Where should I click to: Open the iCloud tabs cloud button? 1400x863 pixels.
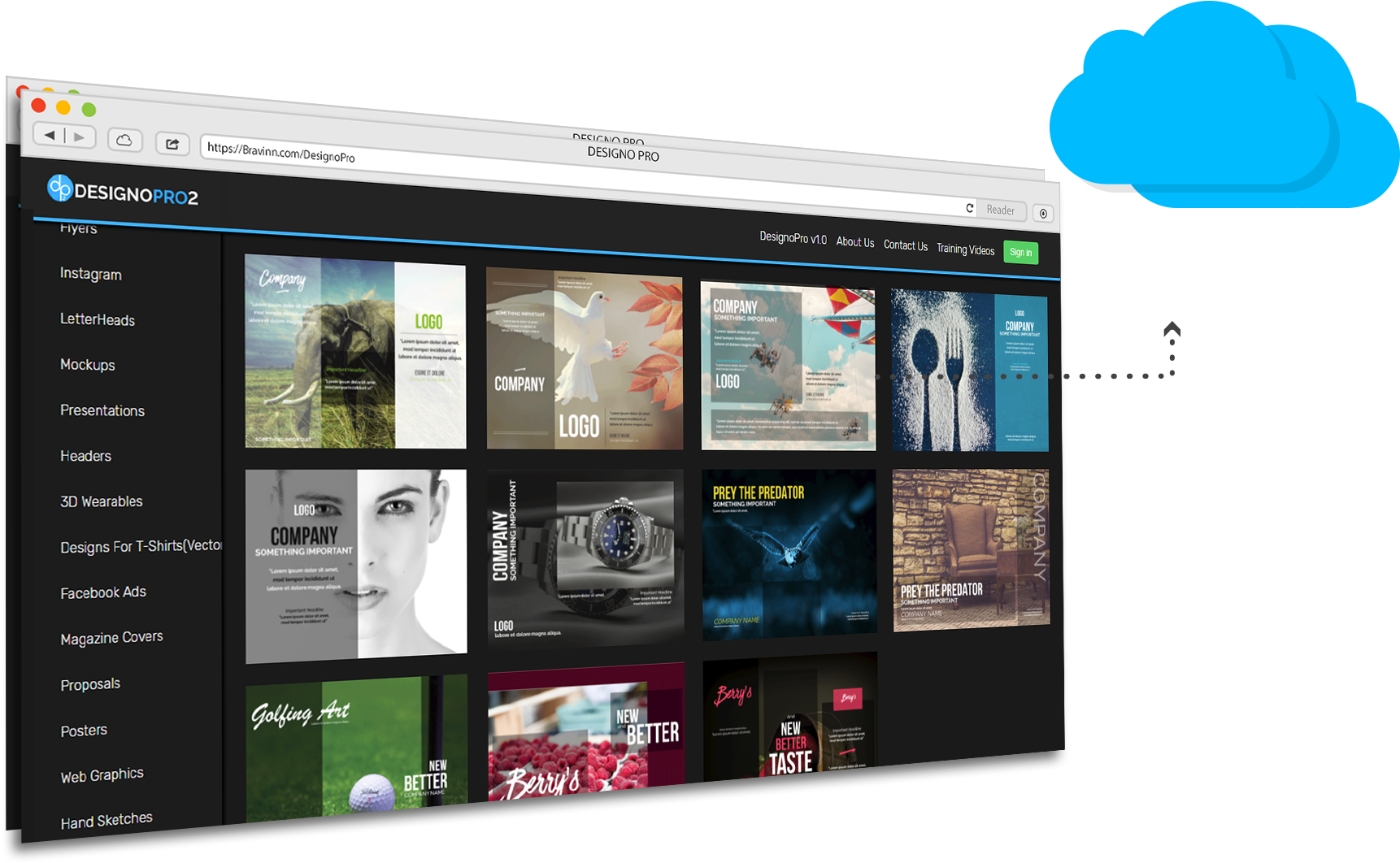(124, 140)
